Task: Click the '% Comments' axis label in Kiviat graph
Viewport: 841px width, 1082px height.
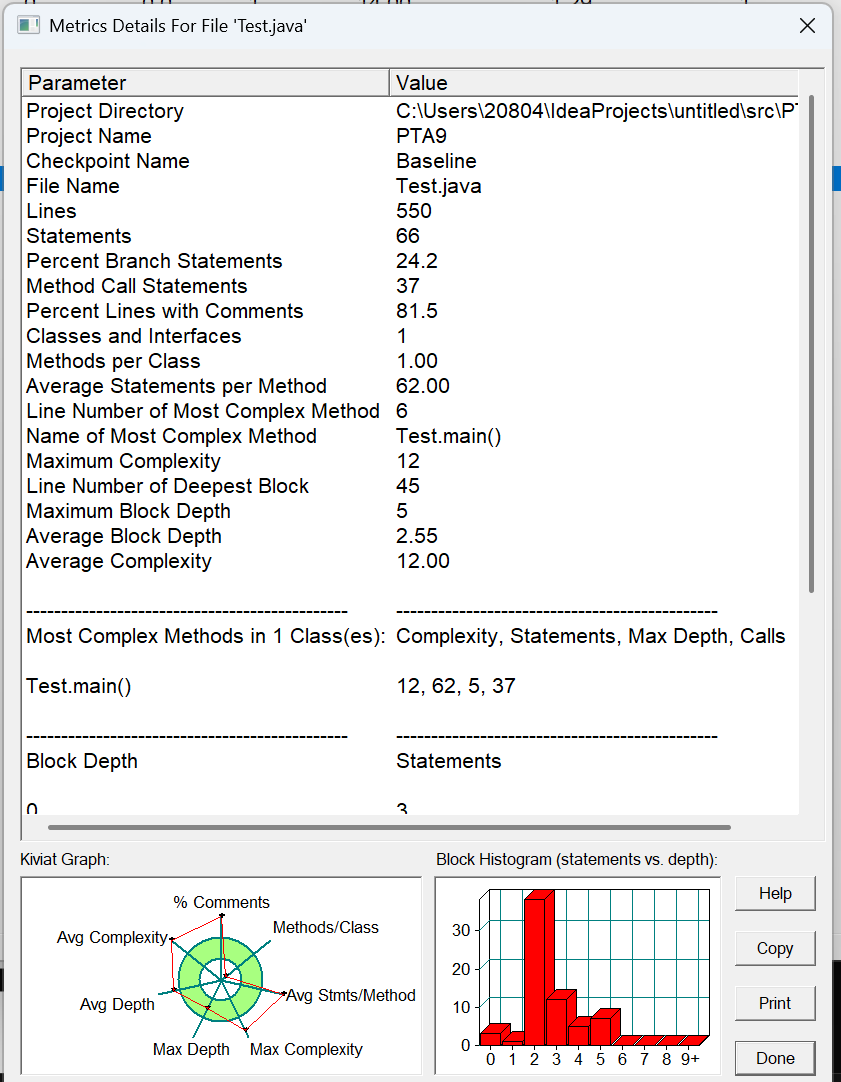Action: pyautogui.click(x=221, y=903)
